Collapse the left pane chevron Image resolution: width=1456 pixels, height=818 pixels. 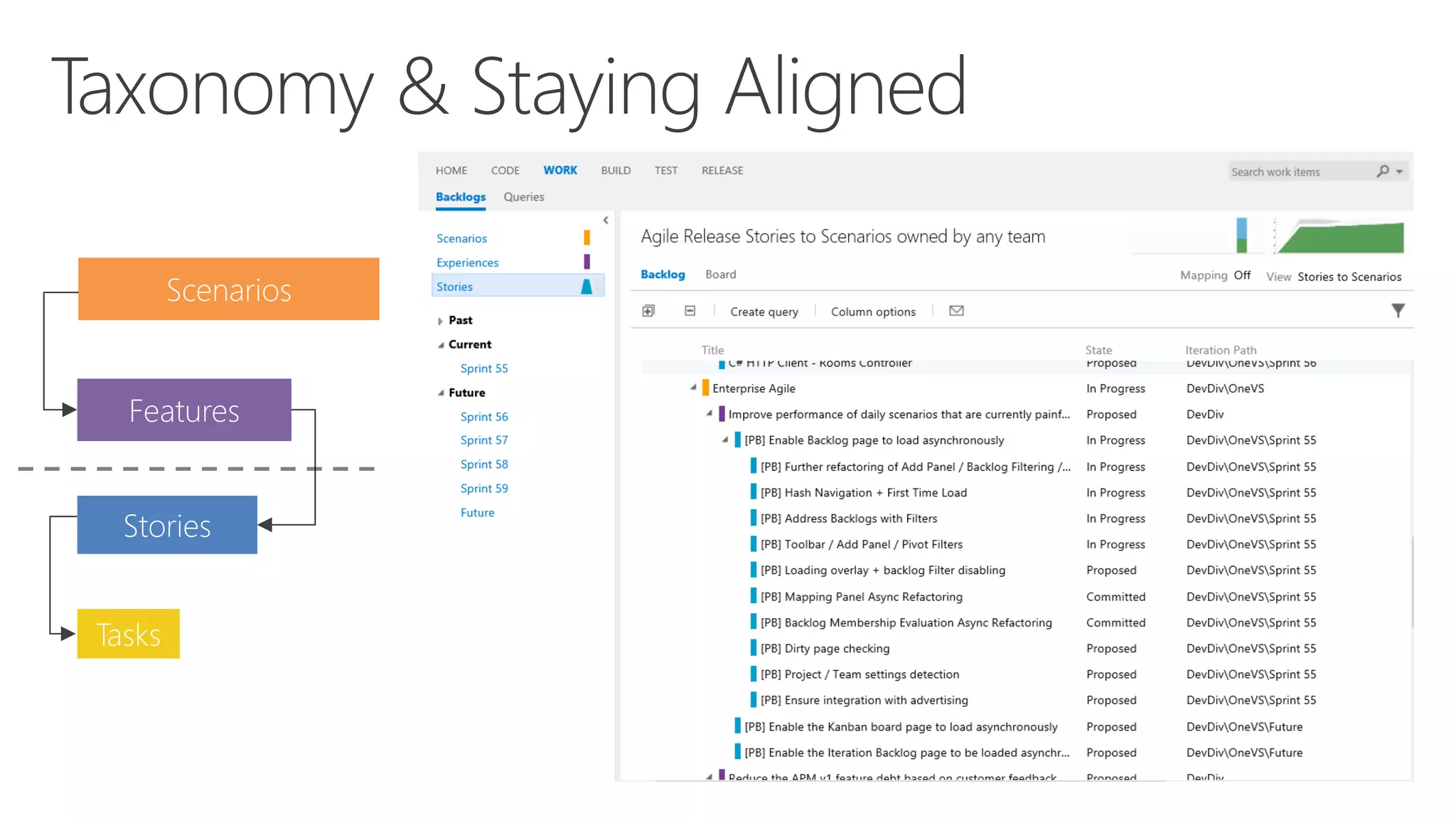coord(606,221)
